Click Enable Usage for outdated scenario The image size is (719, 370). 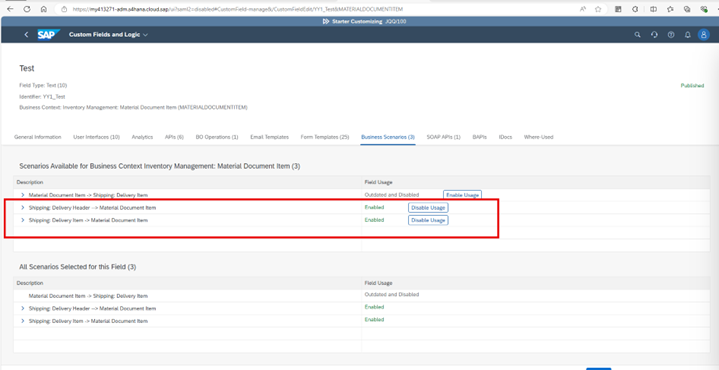[462, 195]
